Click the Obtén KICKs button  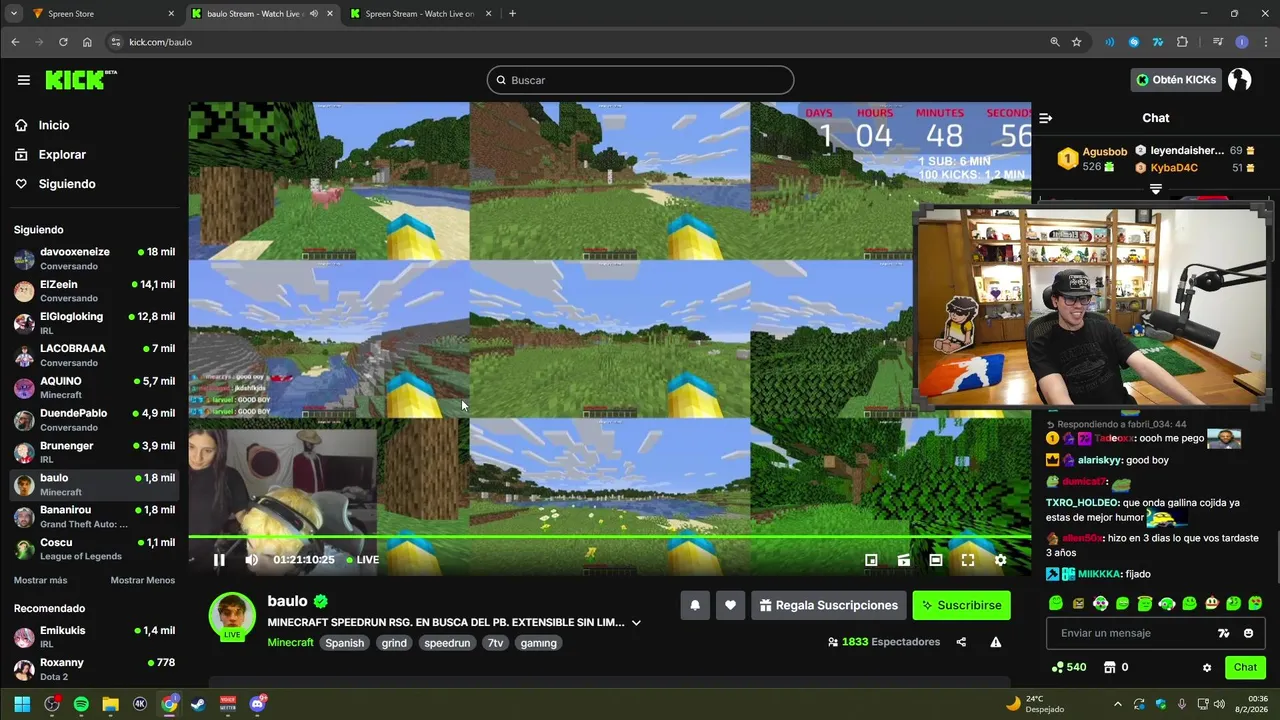pyautogui.click(x=1176, y=80)
